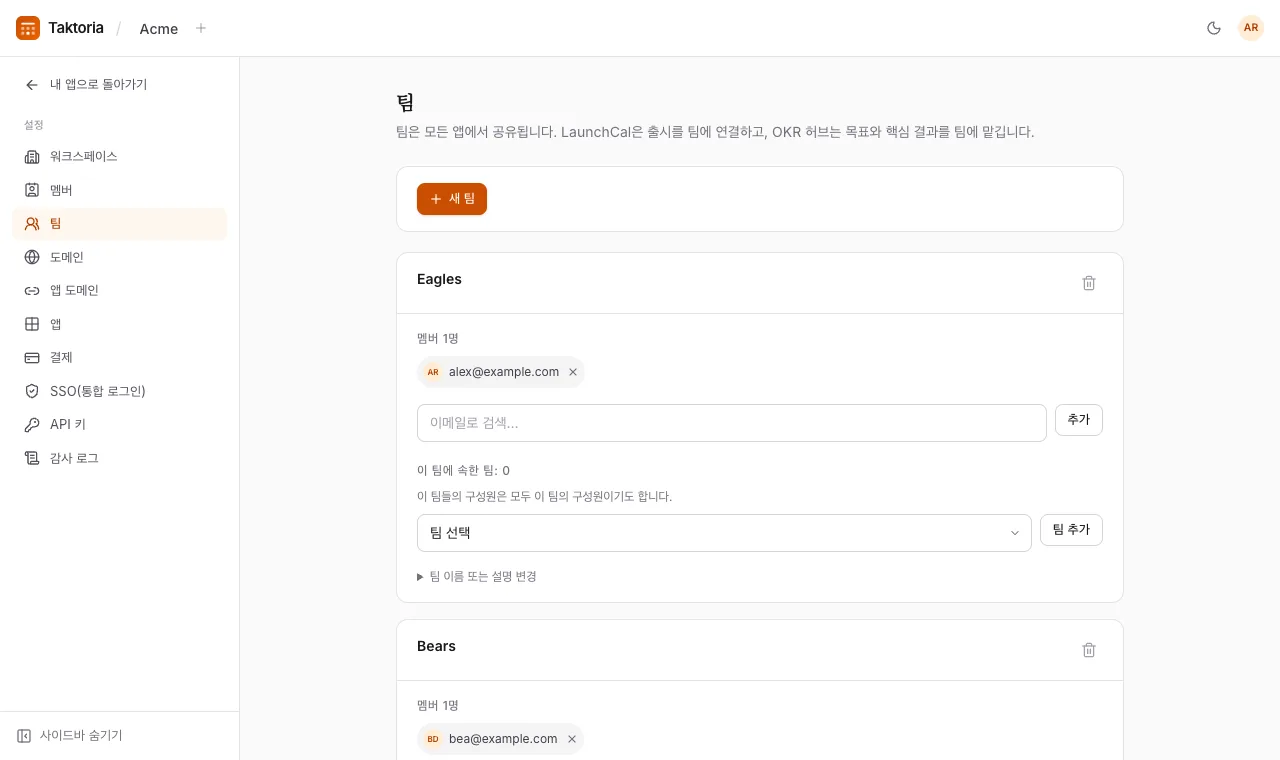1280x760 pixels.
Task: Click the 결제 credit card icon
Action: (32, 358)
